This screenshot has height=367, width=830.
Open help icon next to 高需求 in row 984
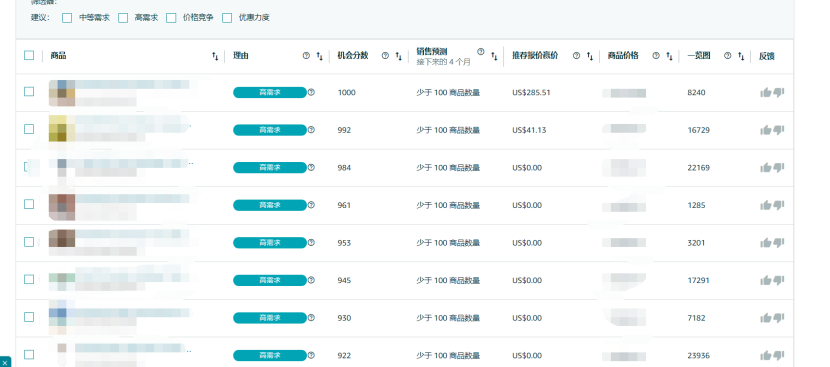311,167
